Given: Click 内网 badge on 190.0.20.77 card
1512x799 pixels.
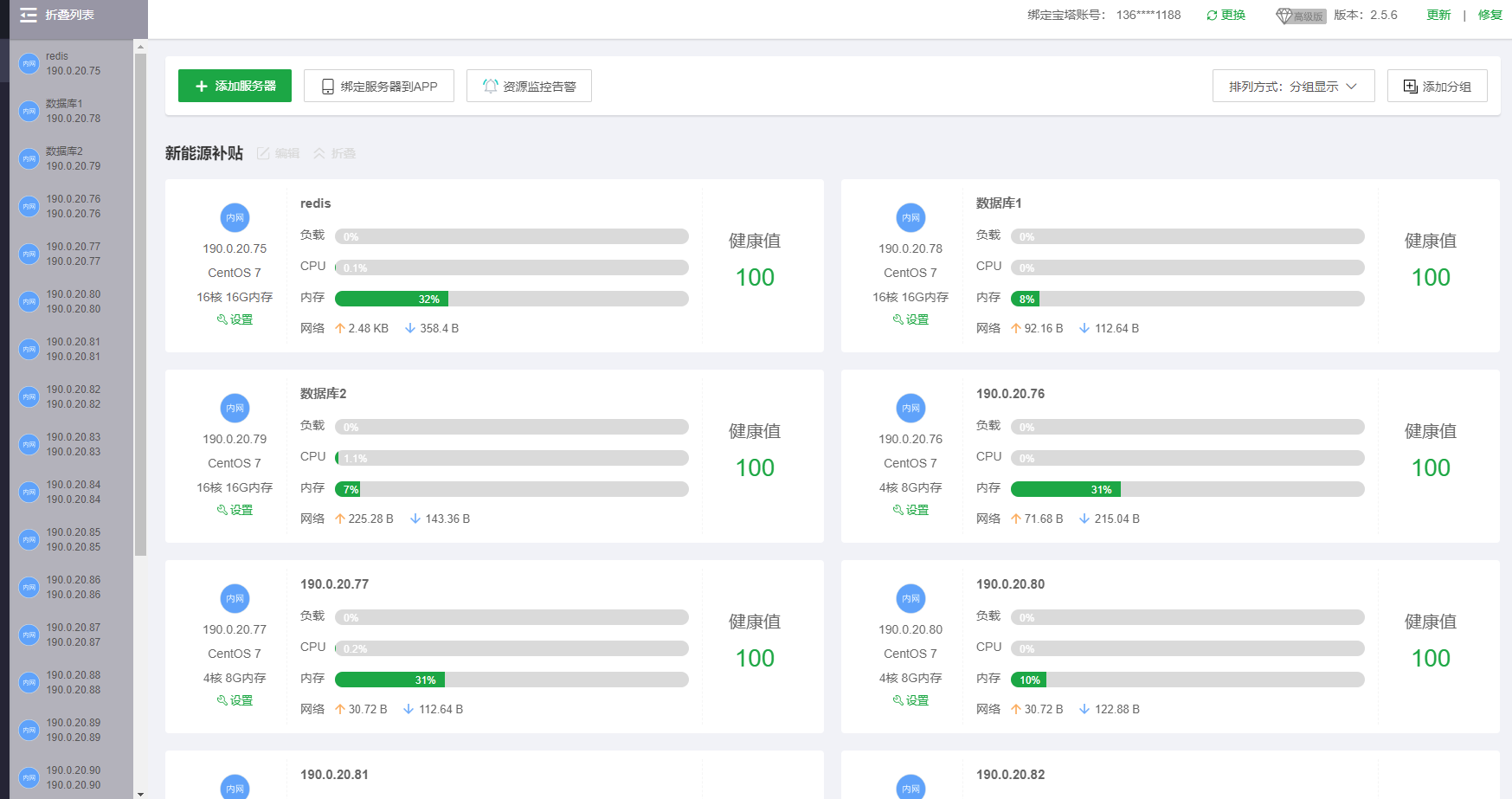Looking at the screenshot, I should tap(235, 598).
